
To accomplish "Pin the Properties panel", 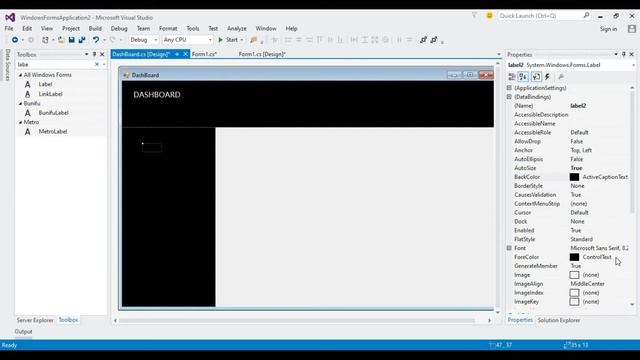I will pos(624,54).
